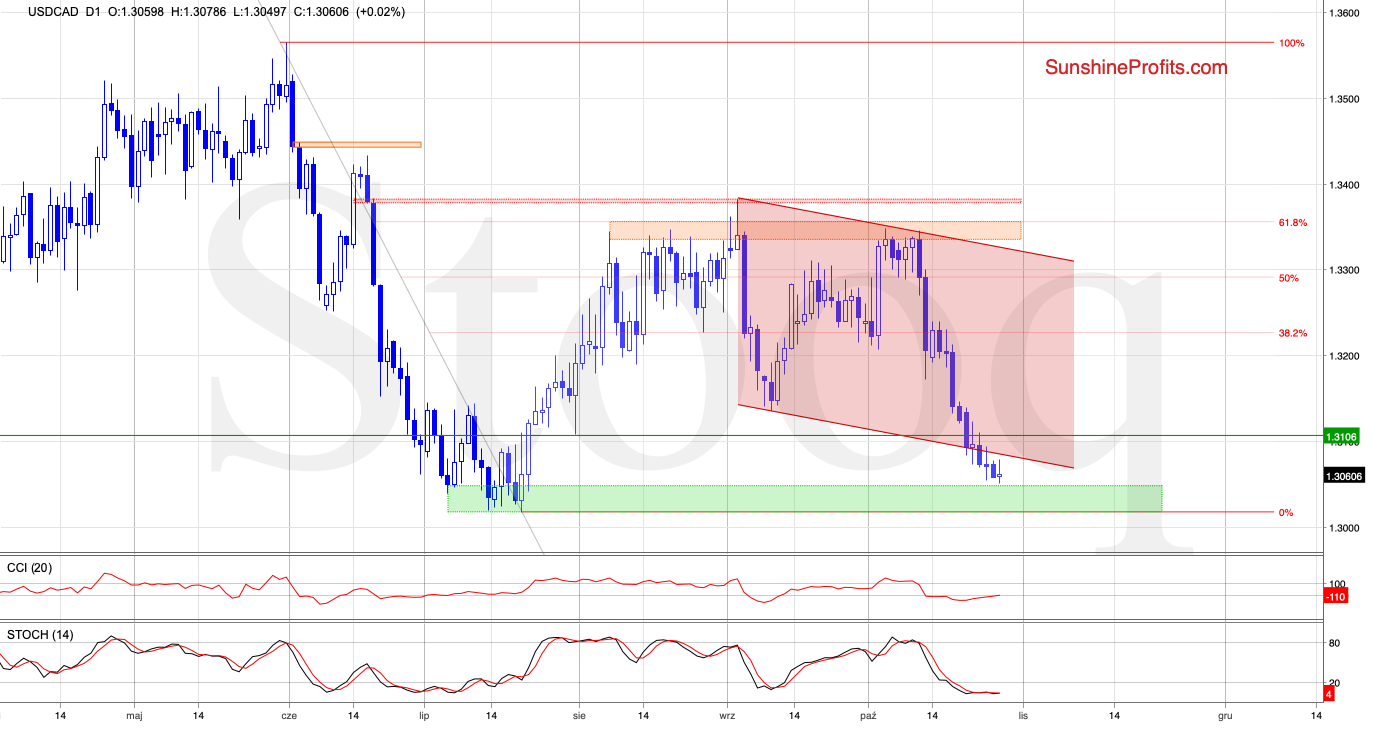The height and width of the screenshot is (732, 1383).
Task: Click the 100% Fibonacci level label
Action: point(1291,43)
